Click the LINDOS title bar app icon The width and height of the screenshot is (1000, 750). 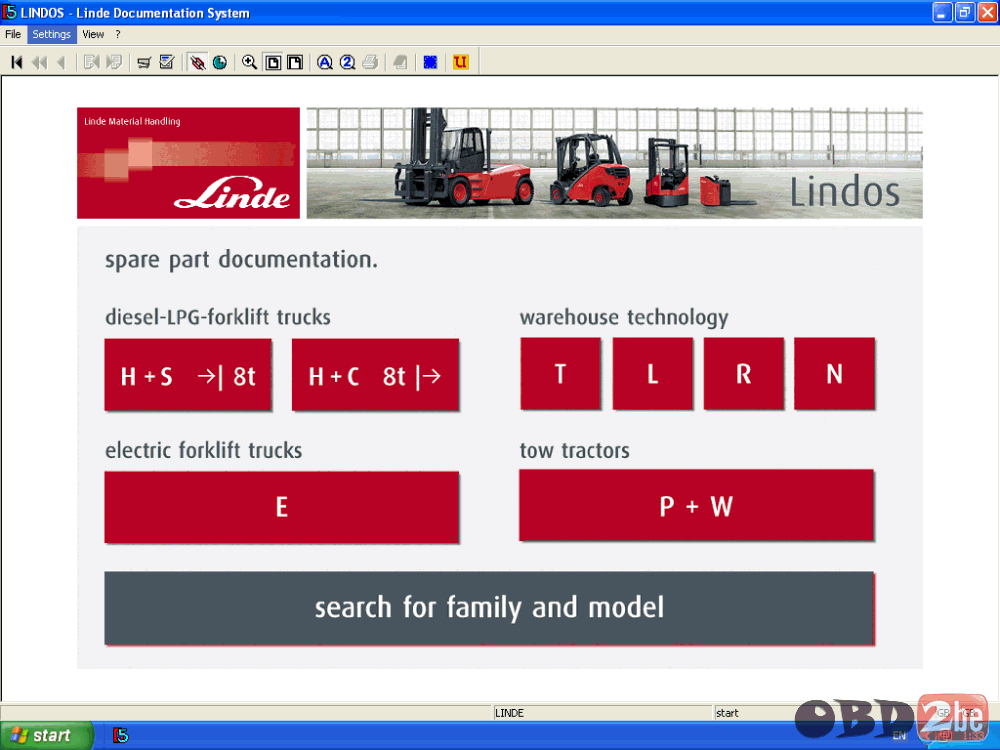(x=10, y=12)
